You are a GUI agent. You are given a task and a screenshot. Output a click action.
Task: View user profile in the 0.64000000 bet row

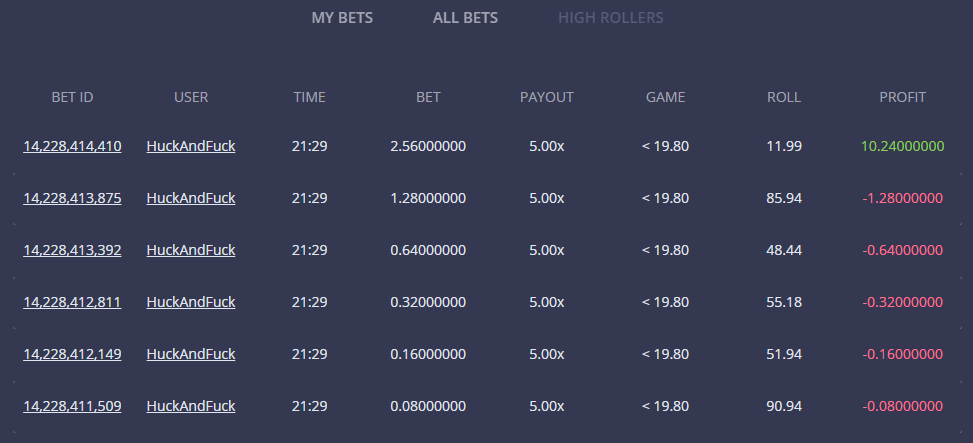point(191,250)
